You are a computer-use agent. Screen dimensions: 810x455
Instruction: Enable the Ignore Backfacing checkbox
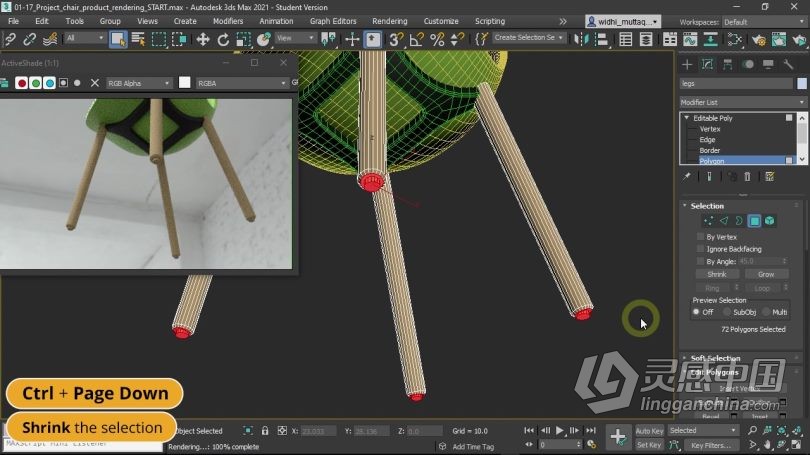click(700, 249)
